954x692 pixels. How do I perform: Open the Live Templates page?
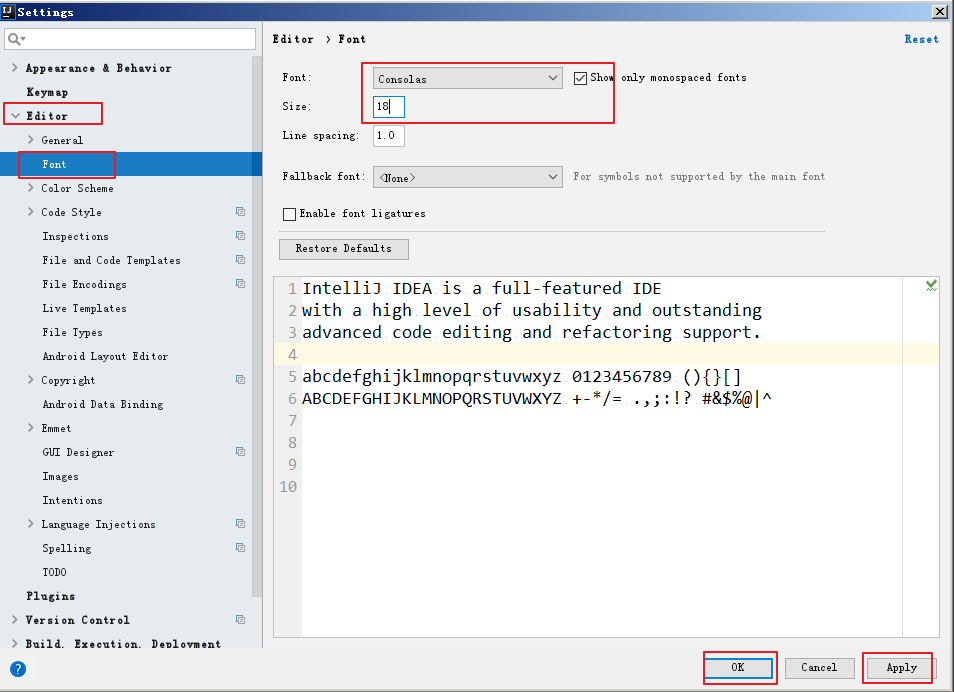[x=85, y=309]
